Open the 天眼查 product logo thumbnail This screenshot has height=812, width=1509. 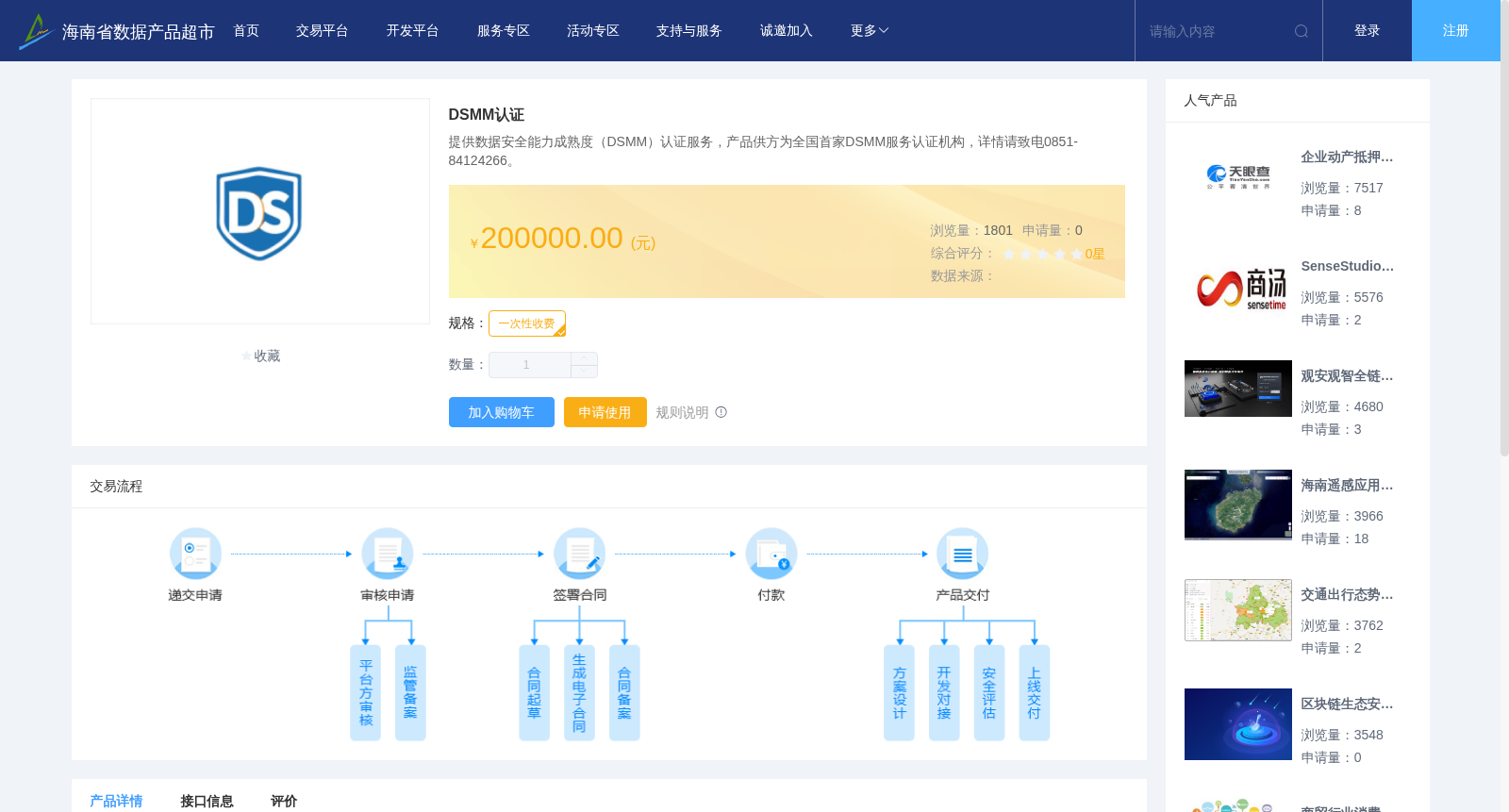click(x=1238, y=177)
